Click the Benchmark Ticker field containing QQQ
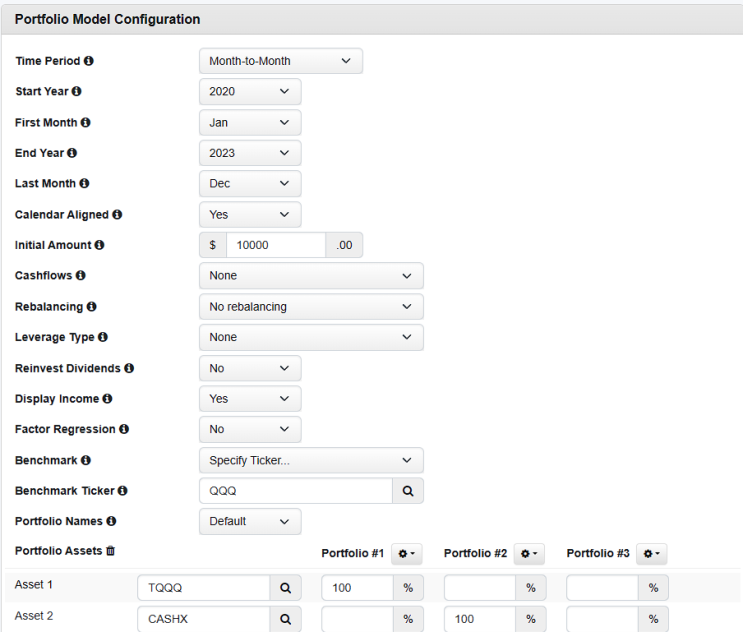This screenshot has height=632, width=743. click(296, 491)
